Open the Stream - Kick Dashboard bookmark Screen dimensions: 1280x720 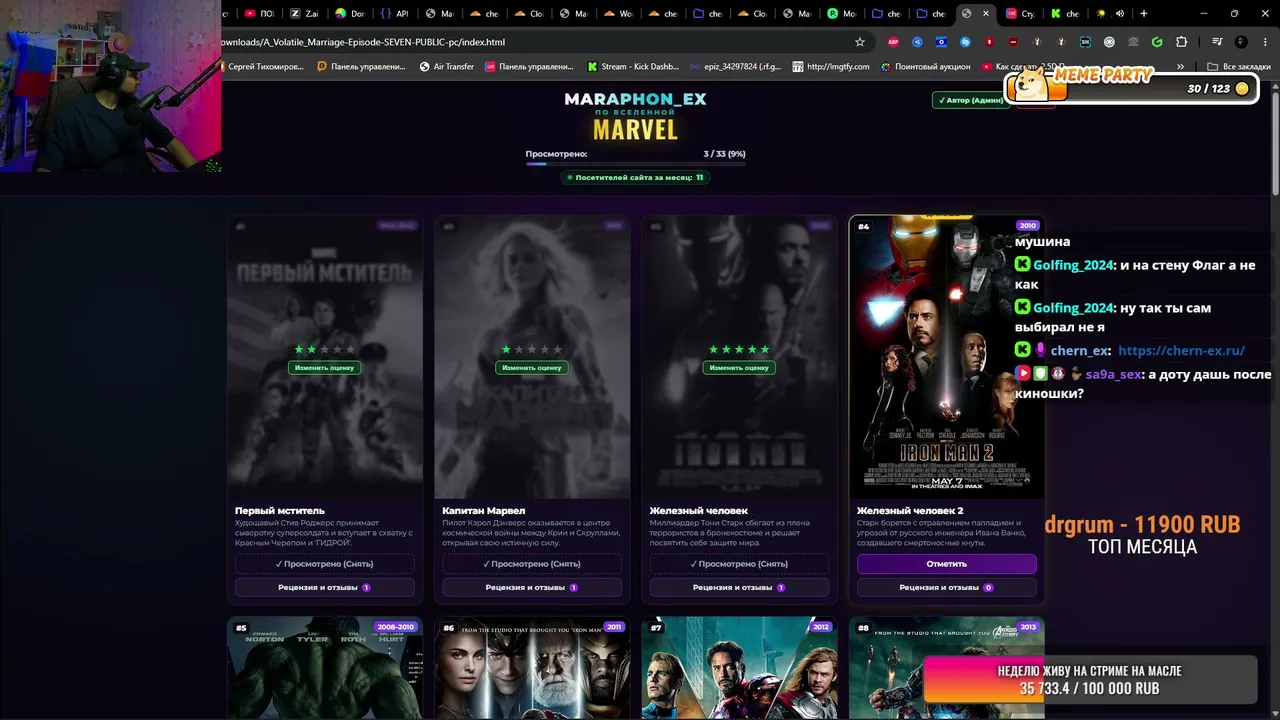(632, 66)
